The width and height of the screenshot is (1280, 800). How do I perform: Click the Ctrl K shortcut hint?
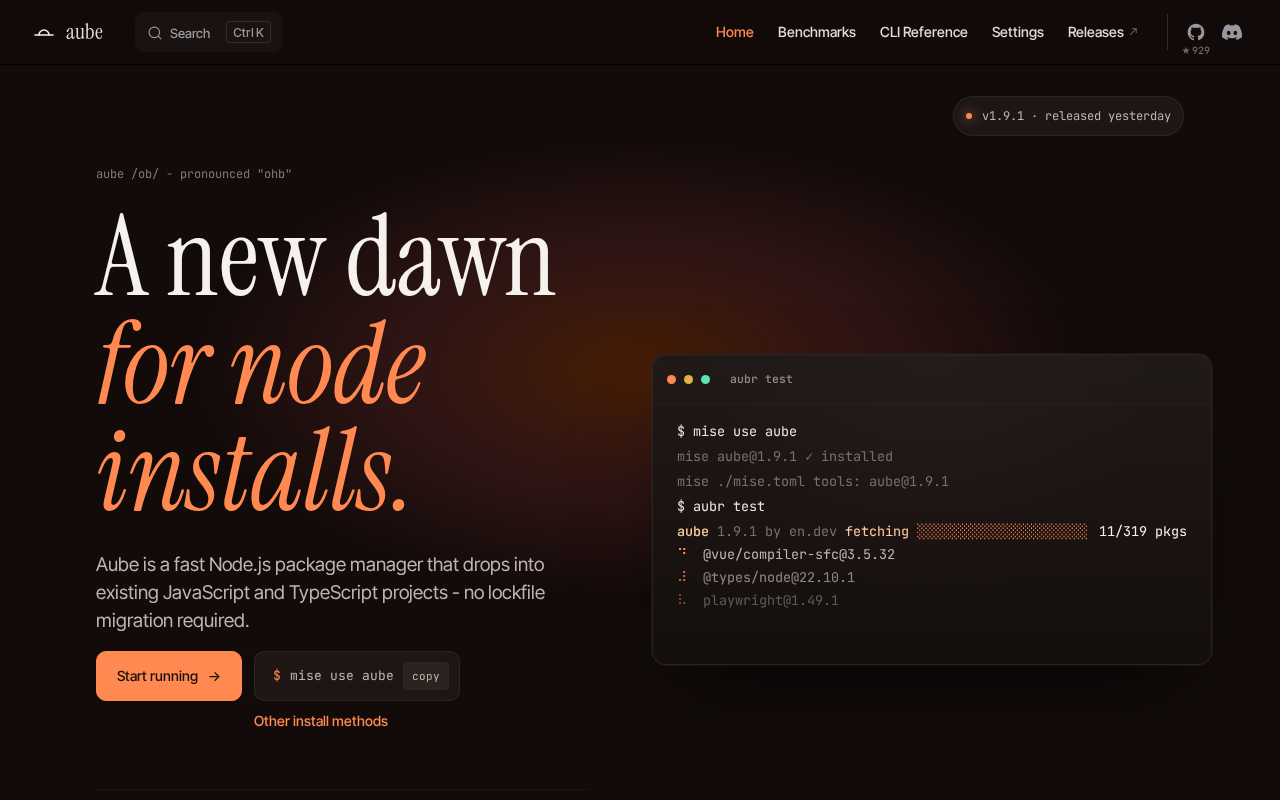click(248, 33)
